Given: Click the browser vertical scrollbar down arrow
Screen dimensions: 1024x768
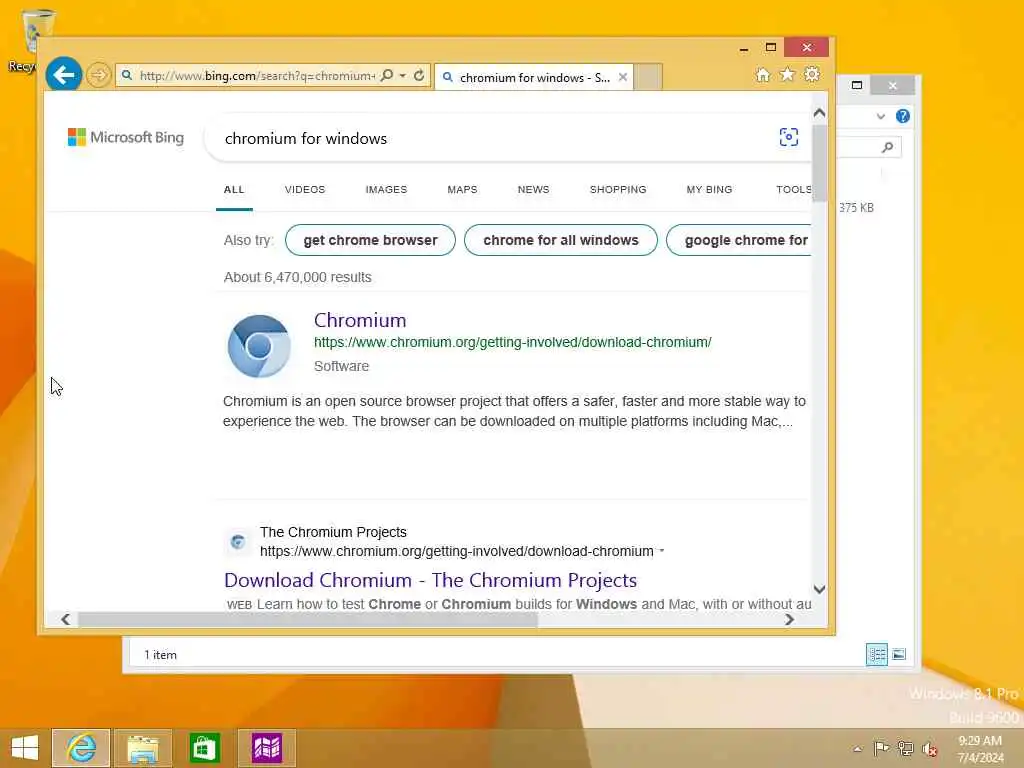Looking at the screenshot, I should pos(820,589).
